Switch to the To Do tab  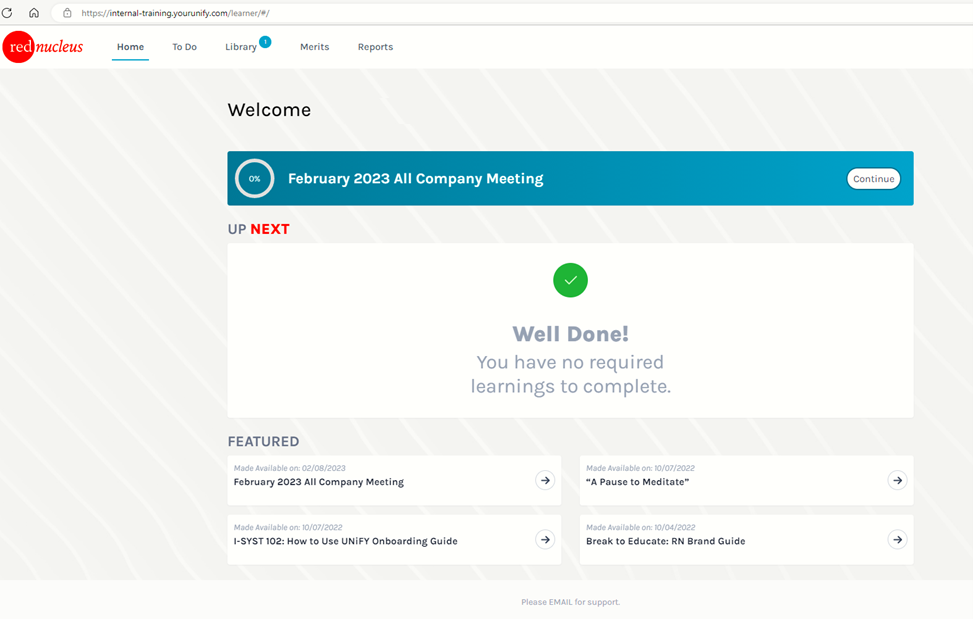(184, 46)
